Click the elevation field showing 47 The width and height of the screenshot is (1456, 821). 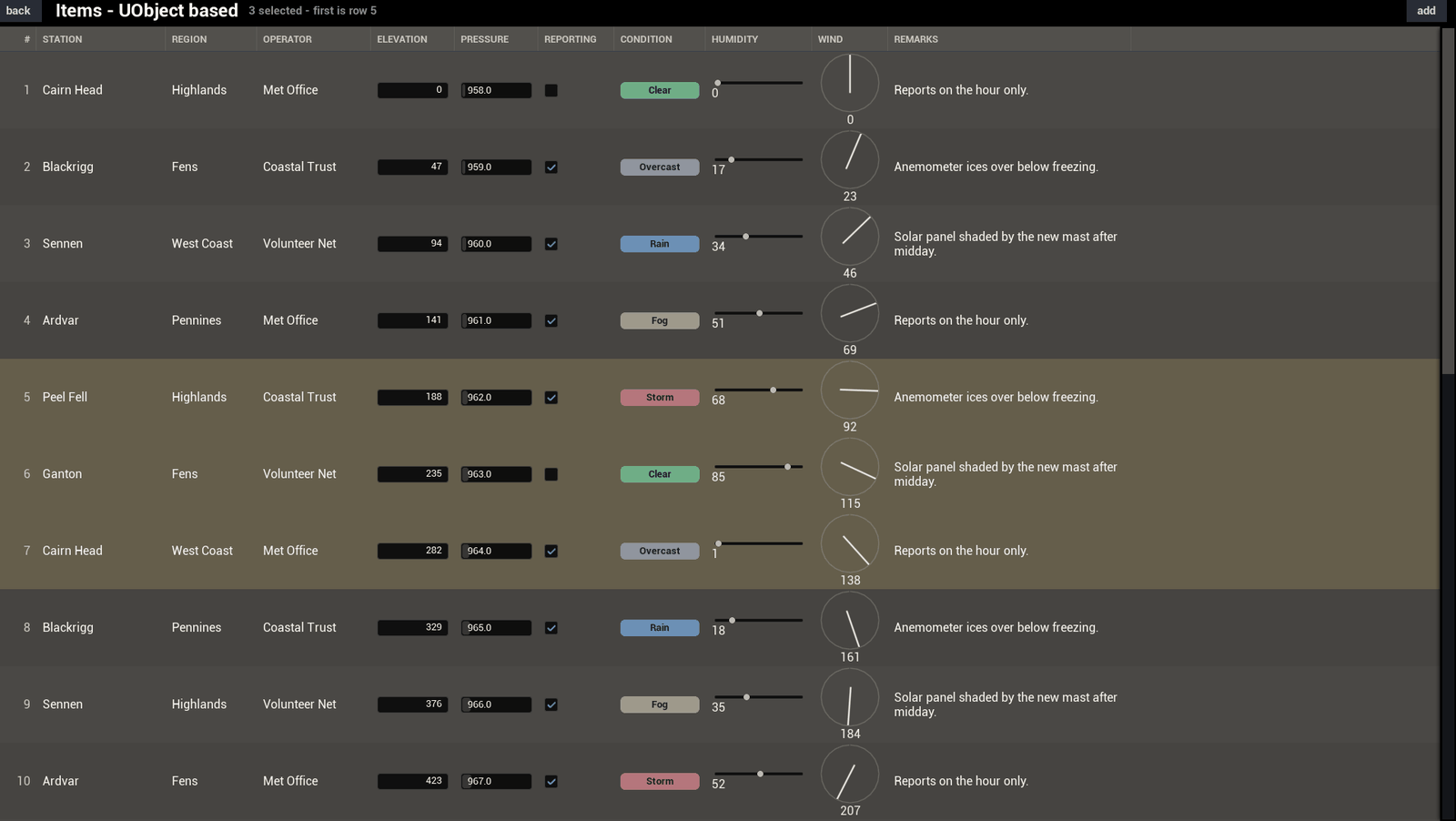pyautogui.click(x=412, y=167)
